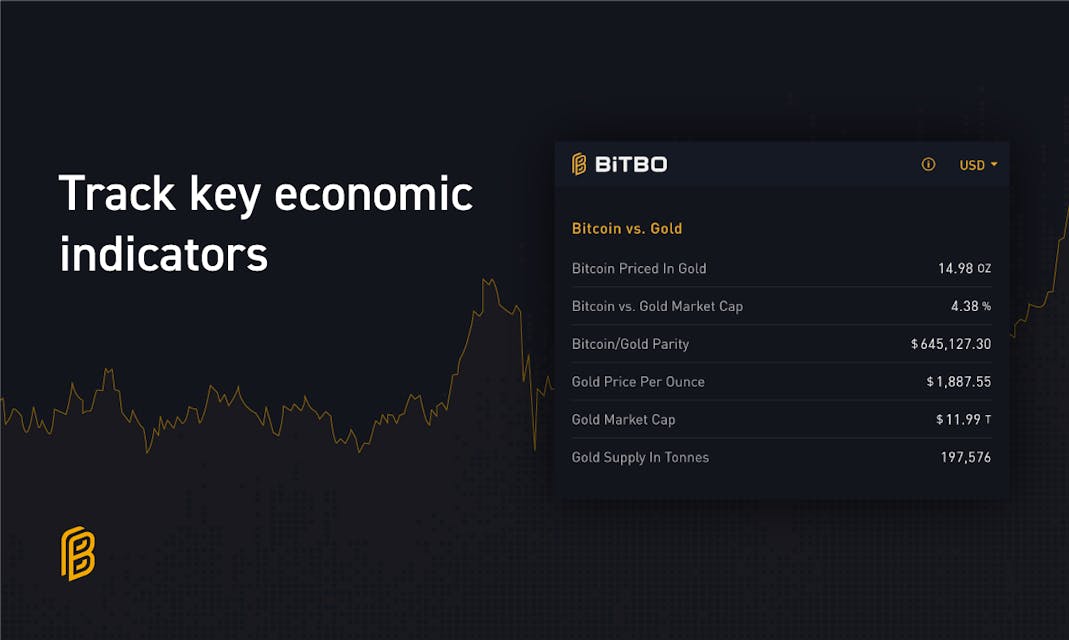Image resolution: width=1069 pixels, height=640 pixels.
Task: Click the dropdown caret next to USD
Action: click(994, 164)
